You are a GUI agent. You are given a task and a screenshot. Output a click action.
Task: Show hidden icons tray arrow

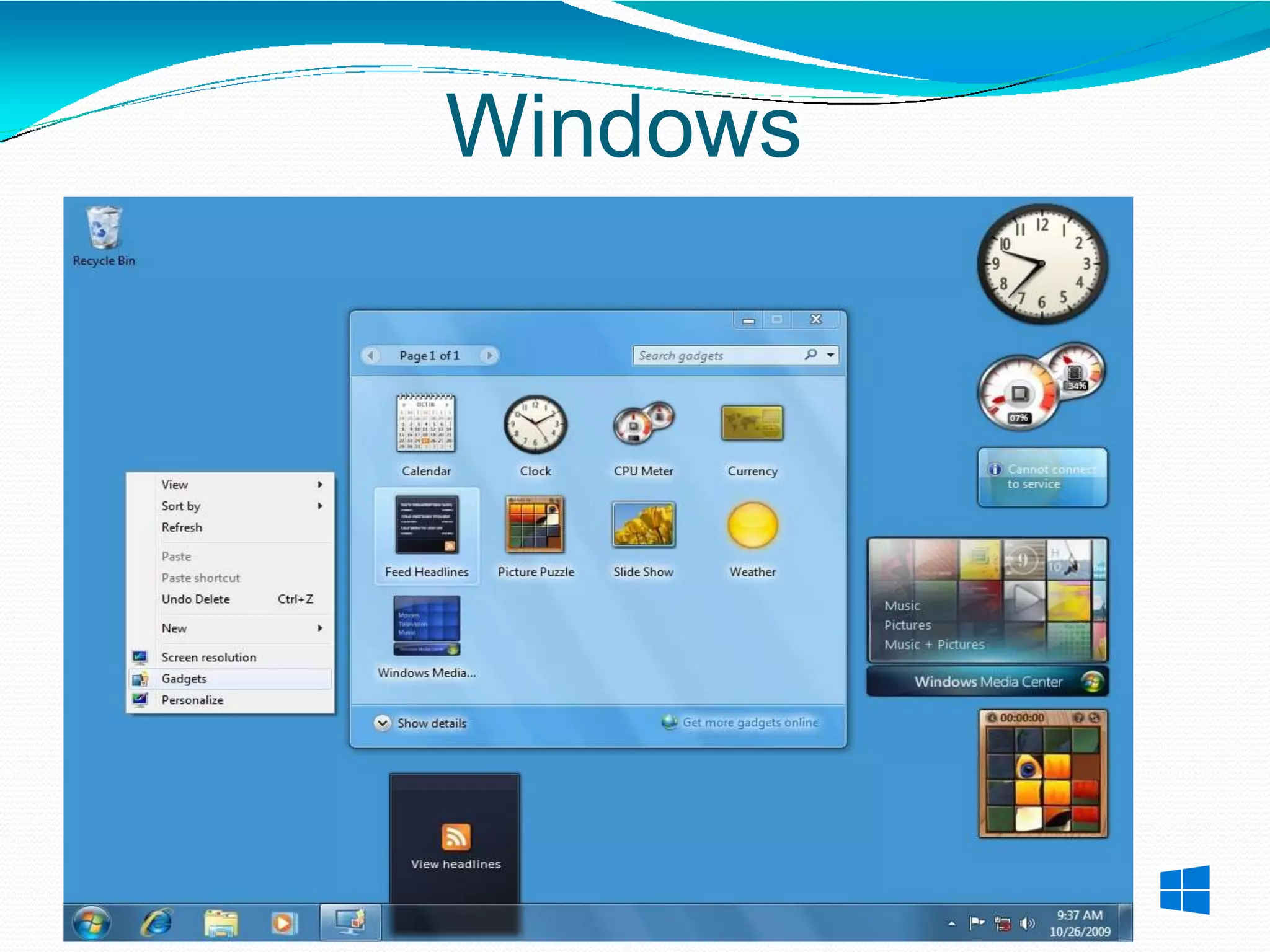tap(952, 923)
